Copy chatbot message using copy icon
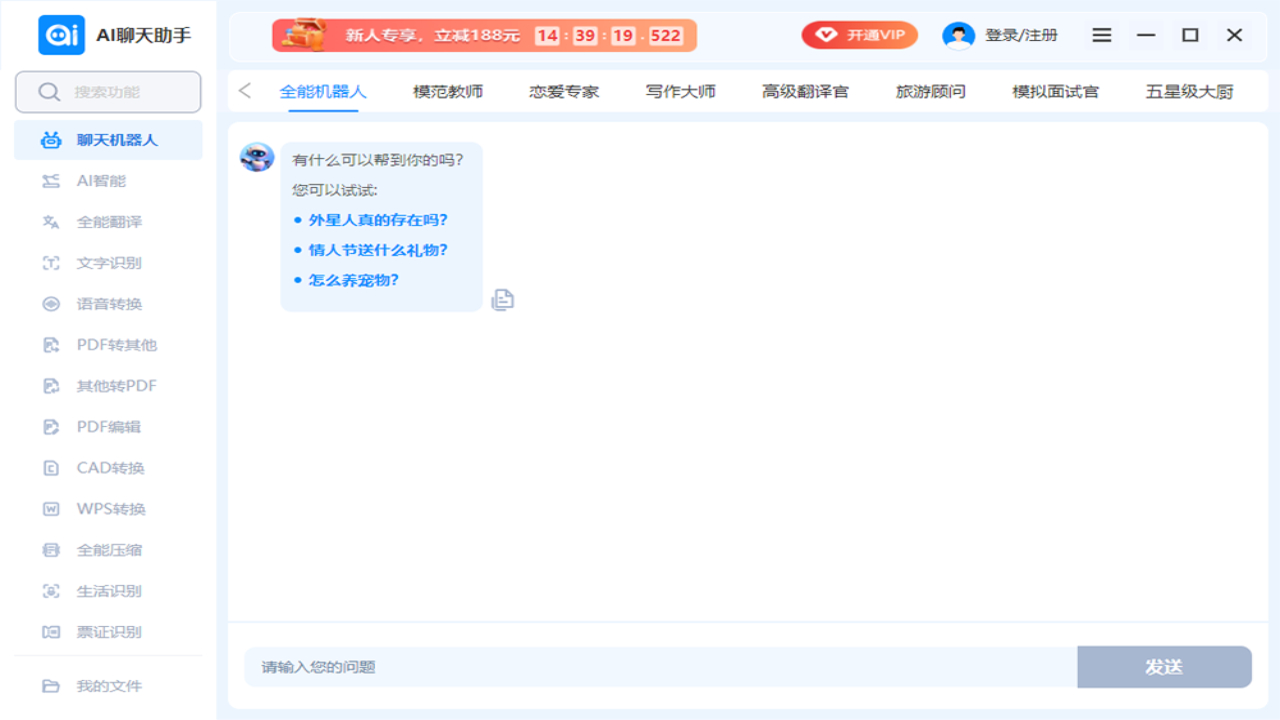The height and width of the screenshot is (720, 1280). click(503, 299)
